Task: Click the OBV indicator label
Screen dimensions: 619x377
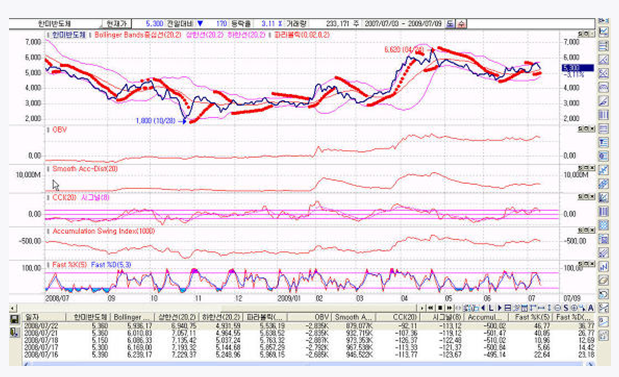Action: point(60,129)
